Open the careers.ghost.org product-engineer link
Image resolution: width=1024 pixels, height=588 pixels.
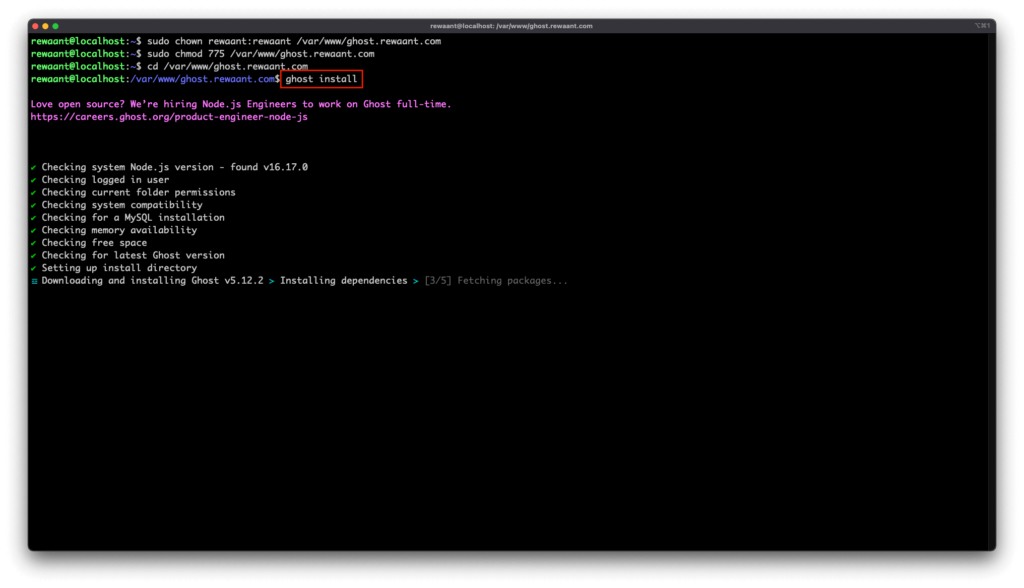pyautogui.click(x=169, y=117)
